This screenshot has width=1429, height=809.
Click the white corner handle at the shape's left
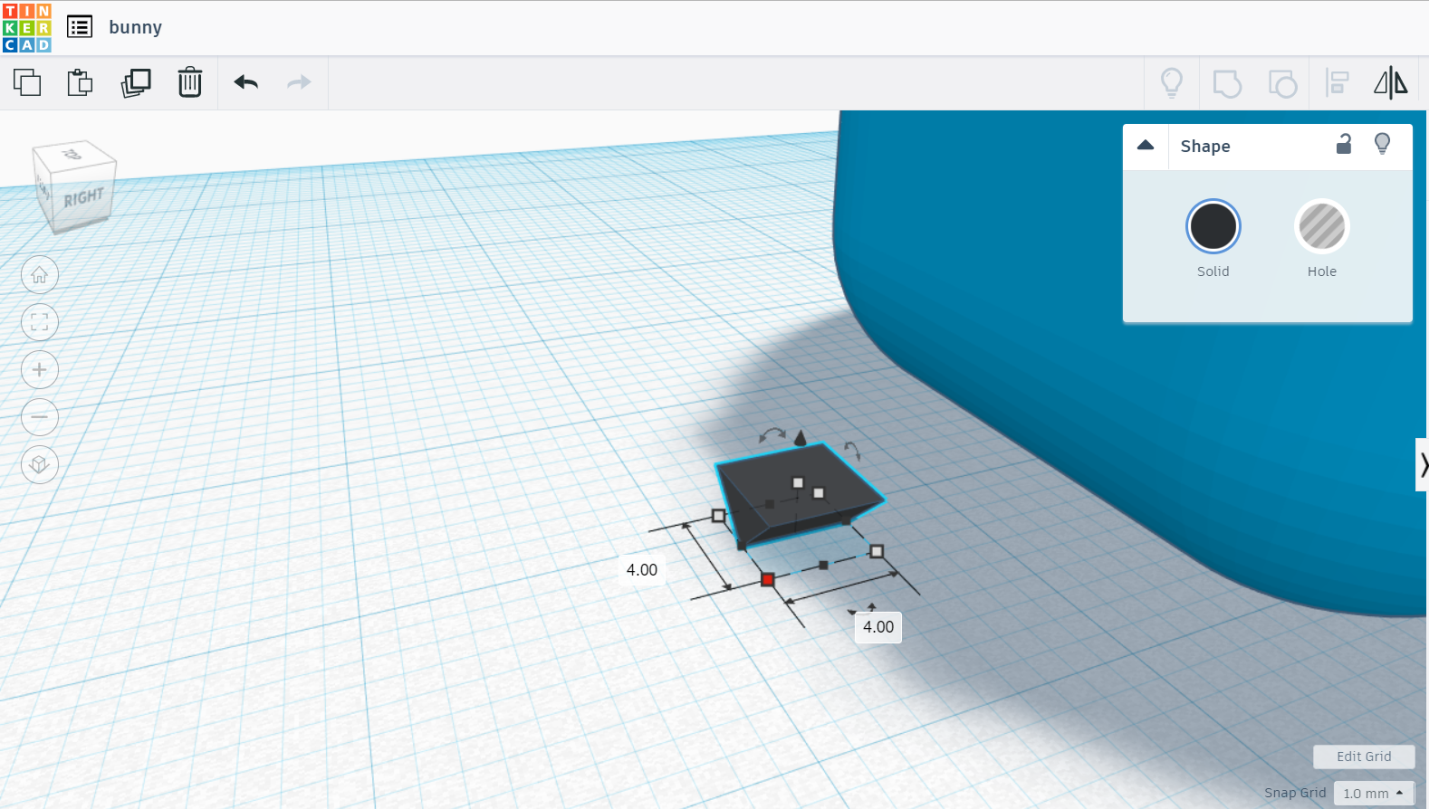pos(718,516)
